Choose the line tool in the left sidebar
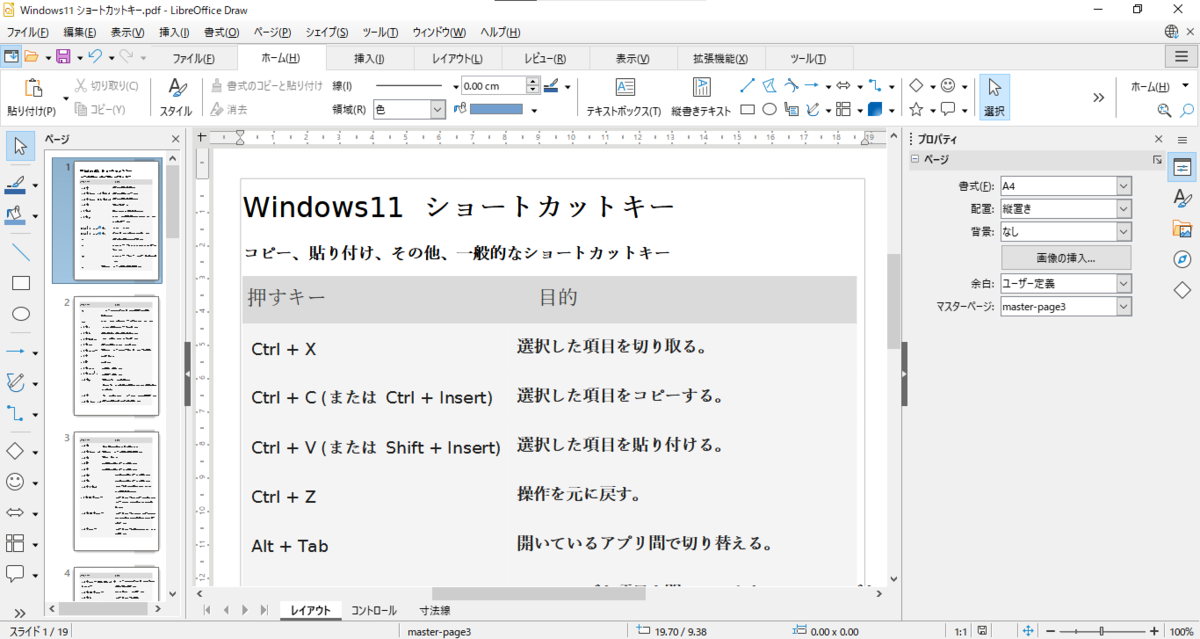The image size is (1200, 639). click(x=20, y=251)
